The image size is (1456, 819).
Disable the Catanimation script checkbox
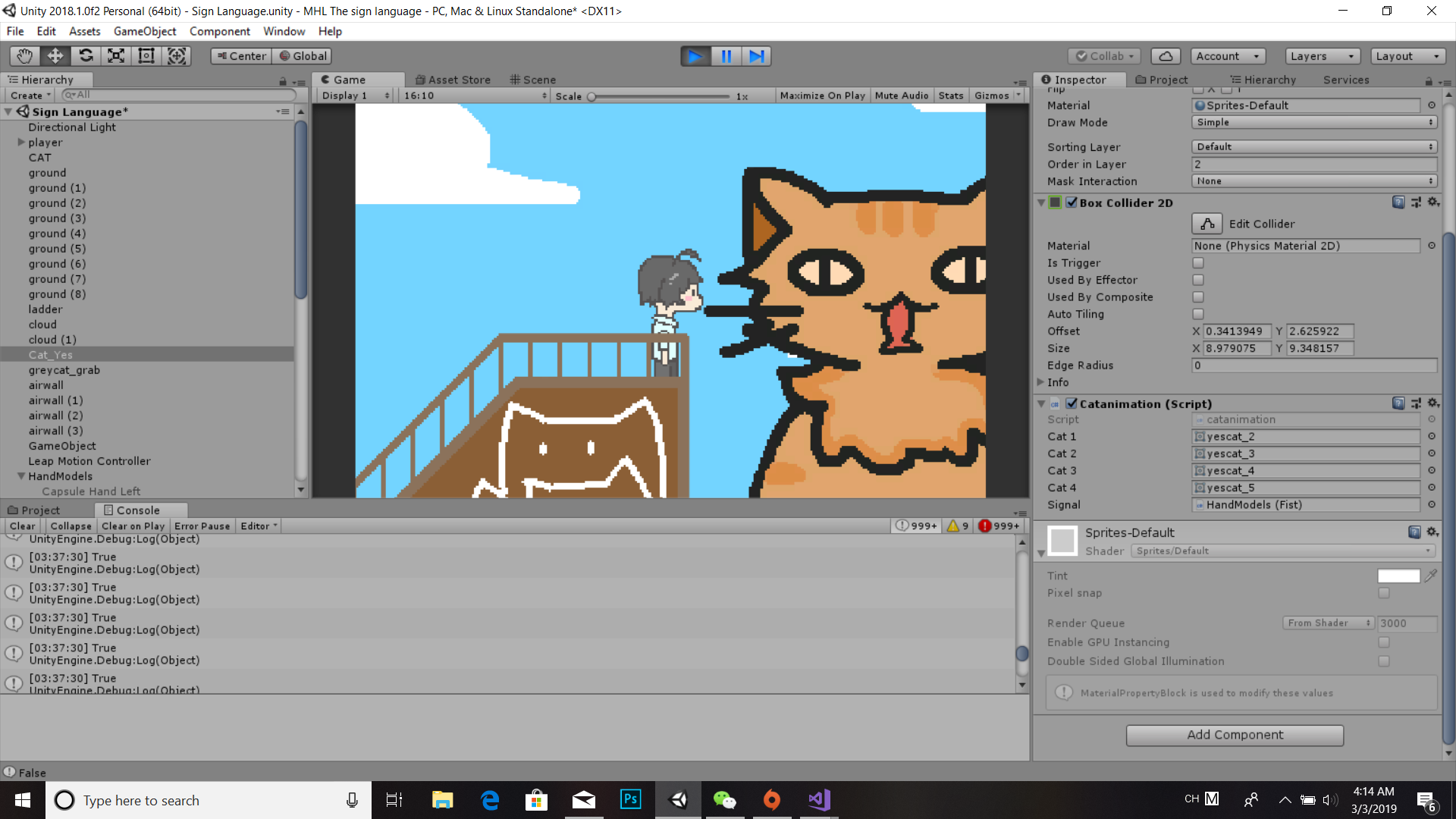[1072, 403]
